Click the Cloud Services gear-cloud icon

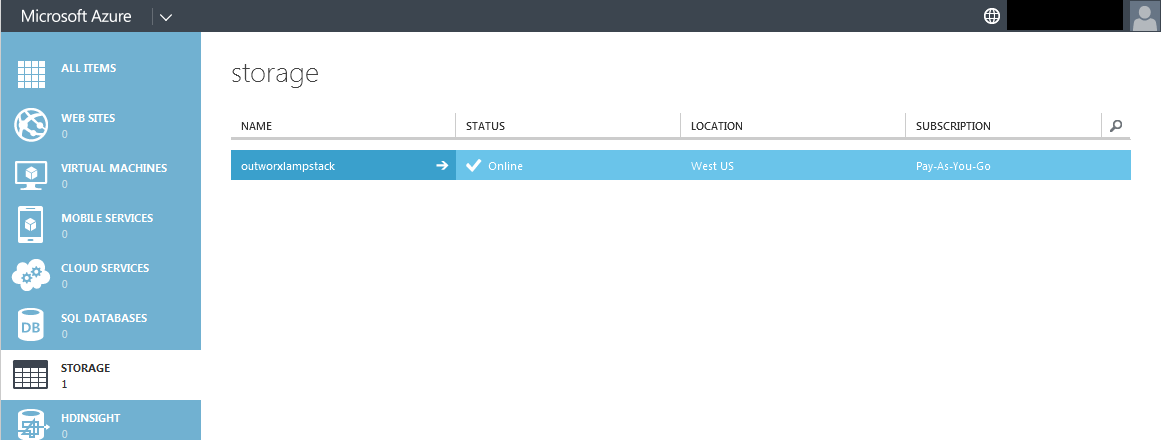(x=31, y=275)
